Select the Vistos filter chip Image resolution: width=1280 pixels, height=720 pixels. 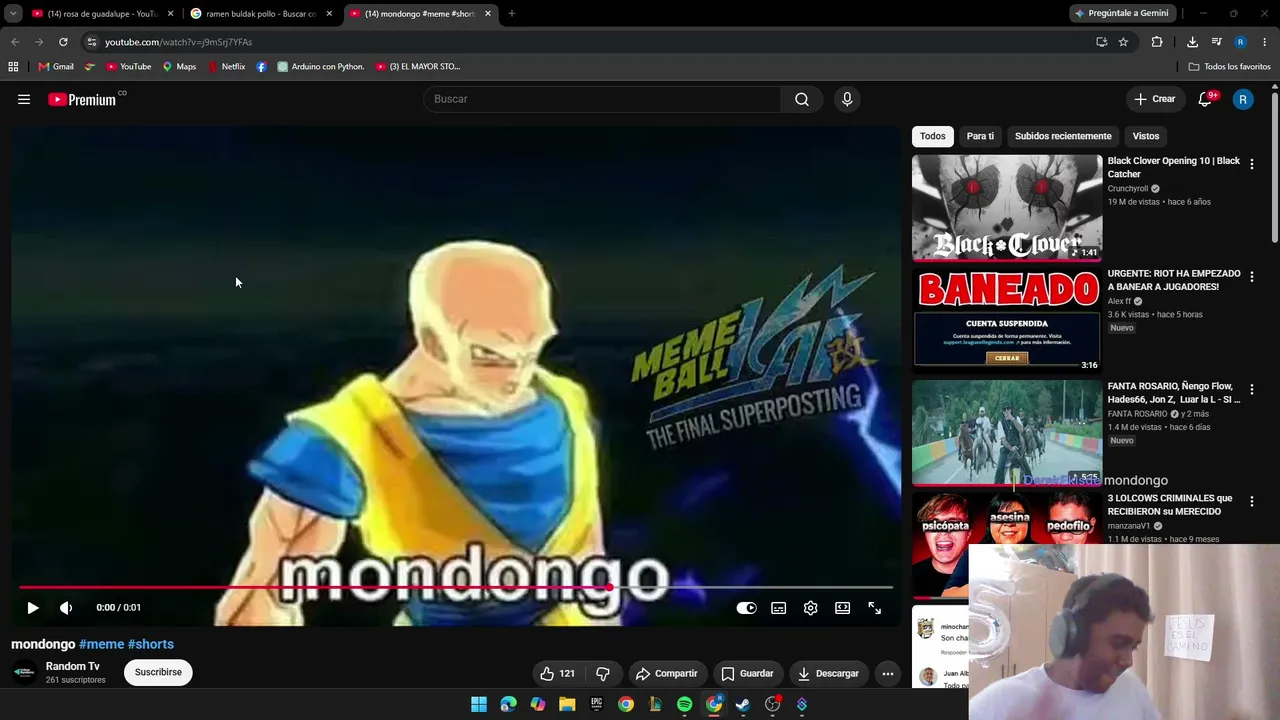(1146, 136)
